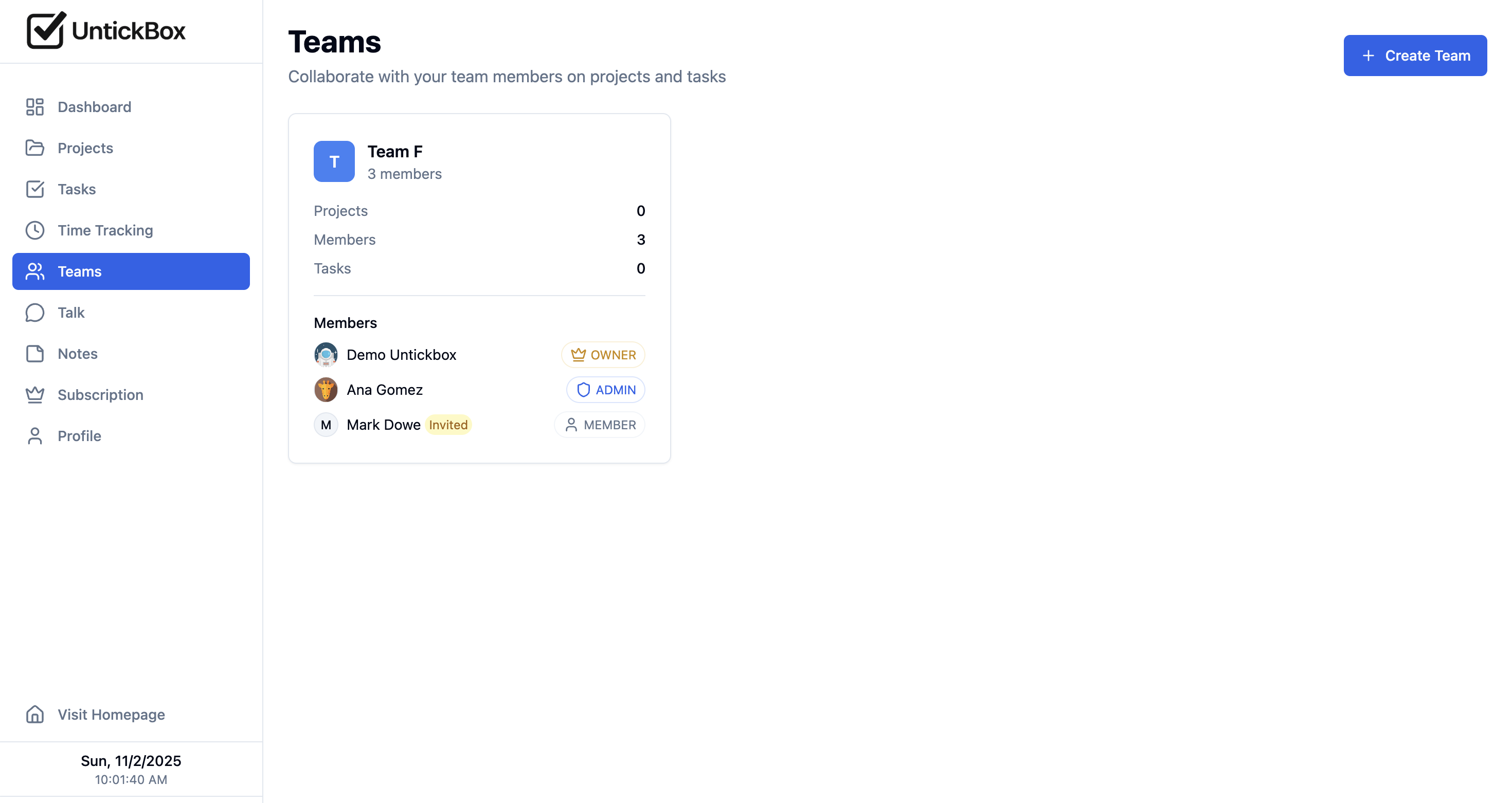Click the ADMIN role badge
The image size is (1512, 803).
(x=606, y=390)
